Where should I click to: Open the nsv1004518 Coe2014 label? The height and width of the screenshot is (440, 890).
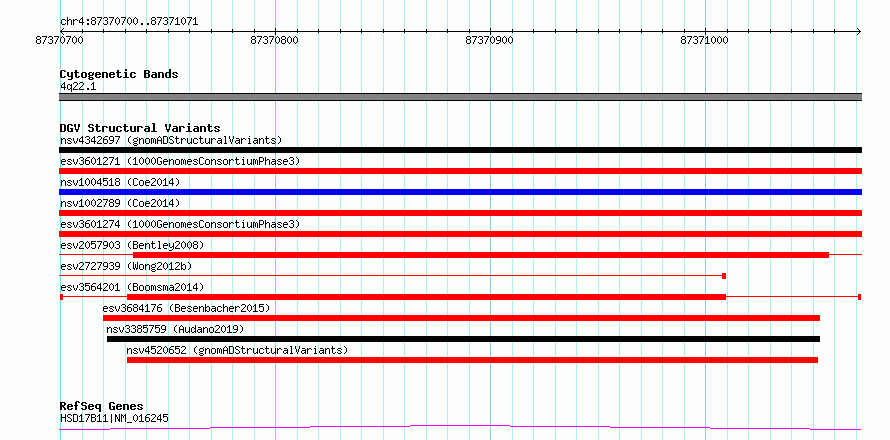point(120,182)
